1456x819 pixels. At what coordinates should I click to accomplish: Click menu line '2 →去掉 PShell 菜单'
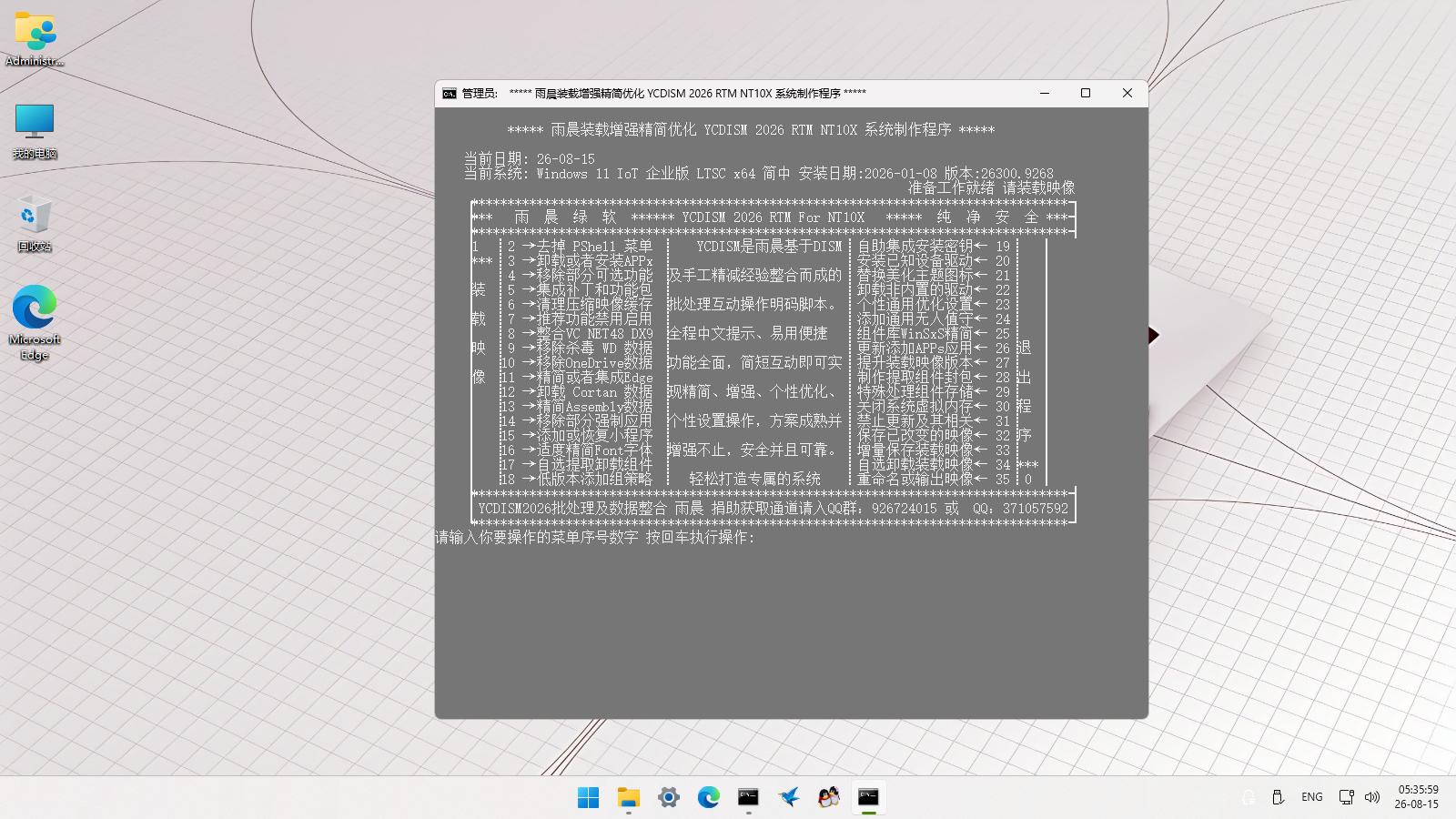point(580,247)
